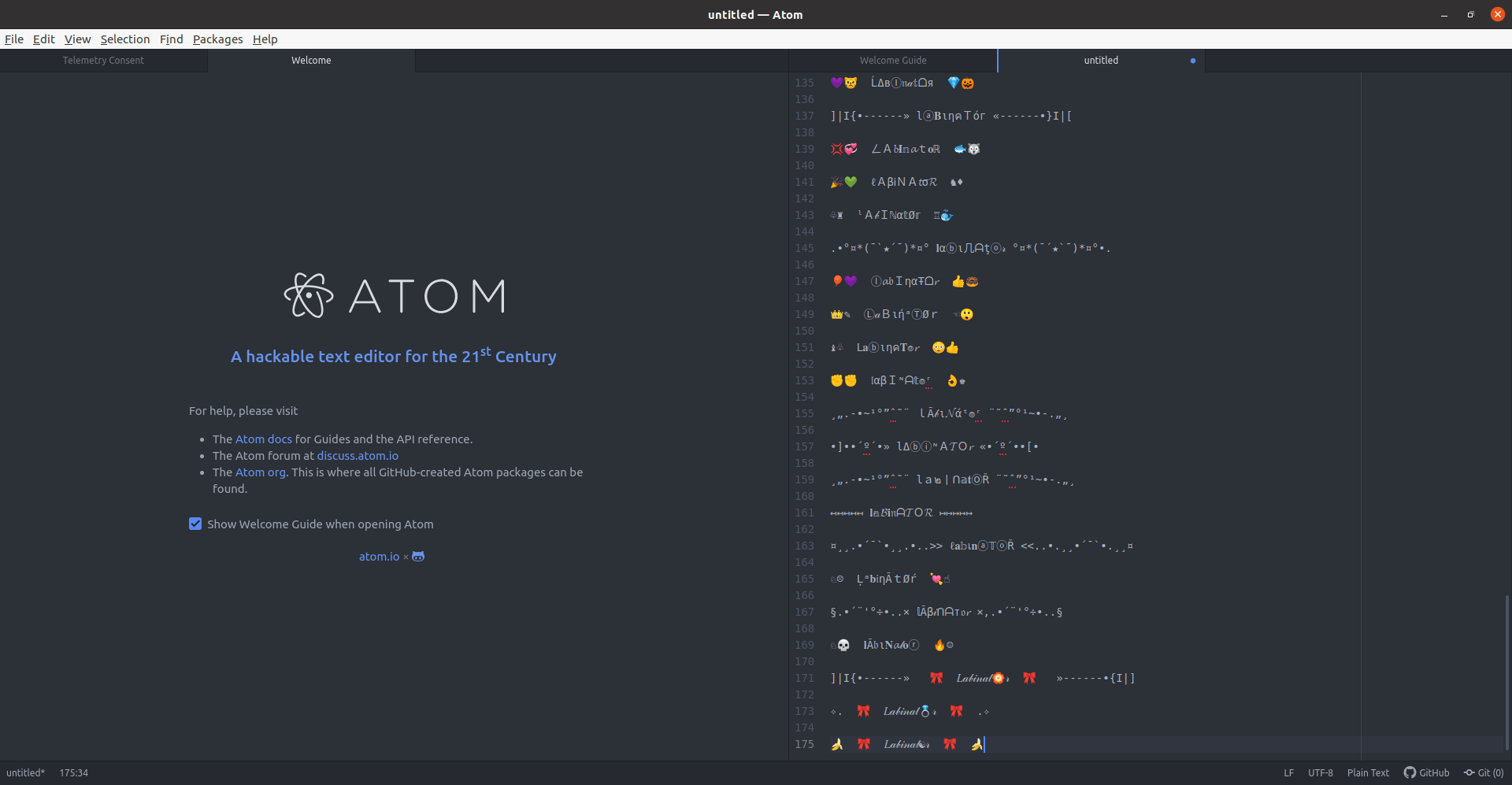Change line ending via LF selector
This screenshot has height=785, width=1512.
pyautogui.click(x=1289, y=773)
